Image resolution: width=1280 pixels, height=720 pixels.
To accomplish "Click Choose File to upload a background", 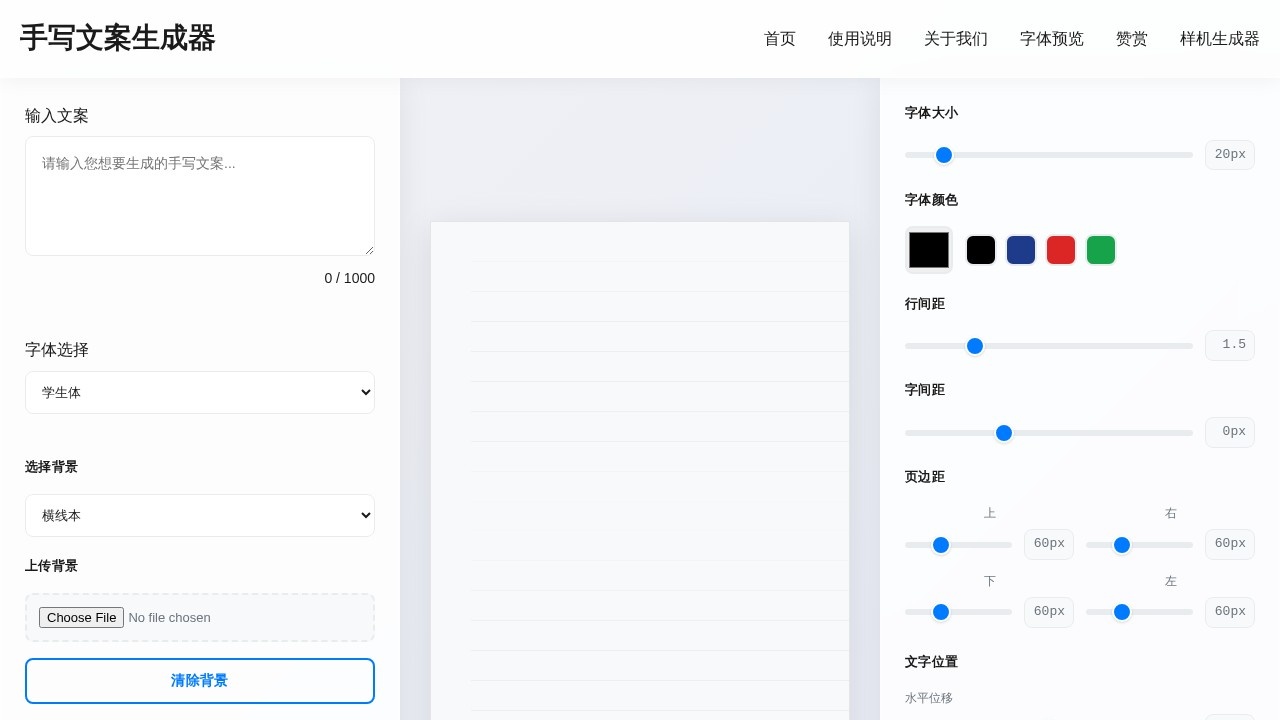I will [x=81, y=617].
